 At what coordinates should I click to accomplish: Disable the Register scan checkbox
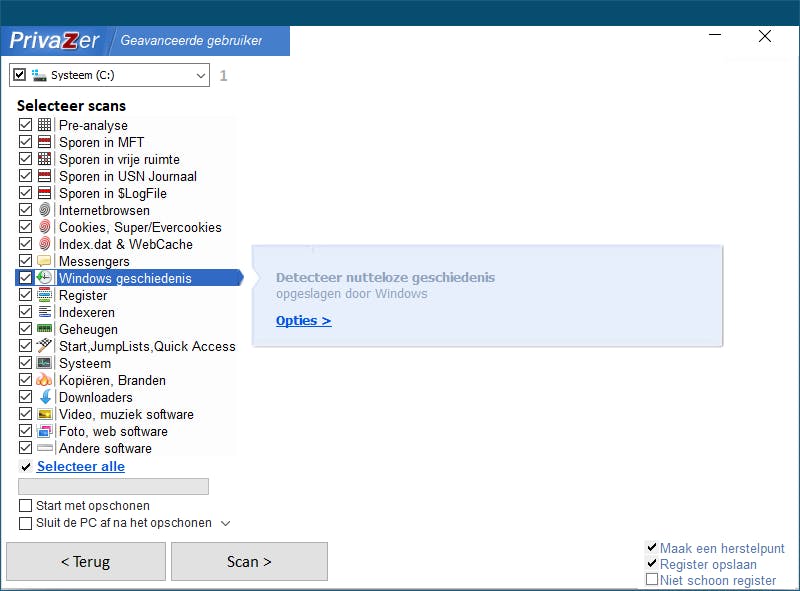[25, 295]
